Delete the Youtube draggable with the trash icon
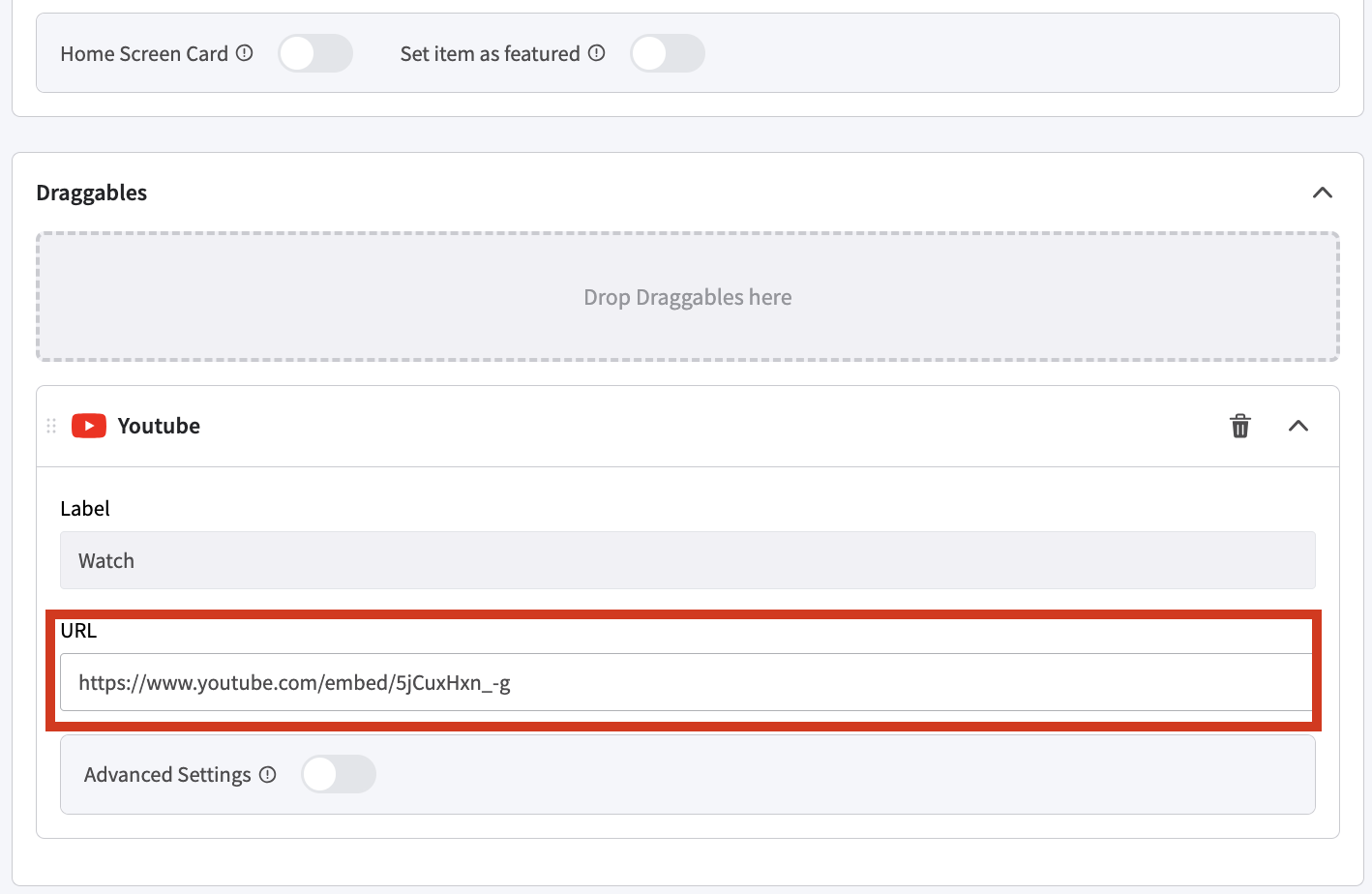The height and width of the screenshot is (894, 1372). (1239, 426)
